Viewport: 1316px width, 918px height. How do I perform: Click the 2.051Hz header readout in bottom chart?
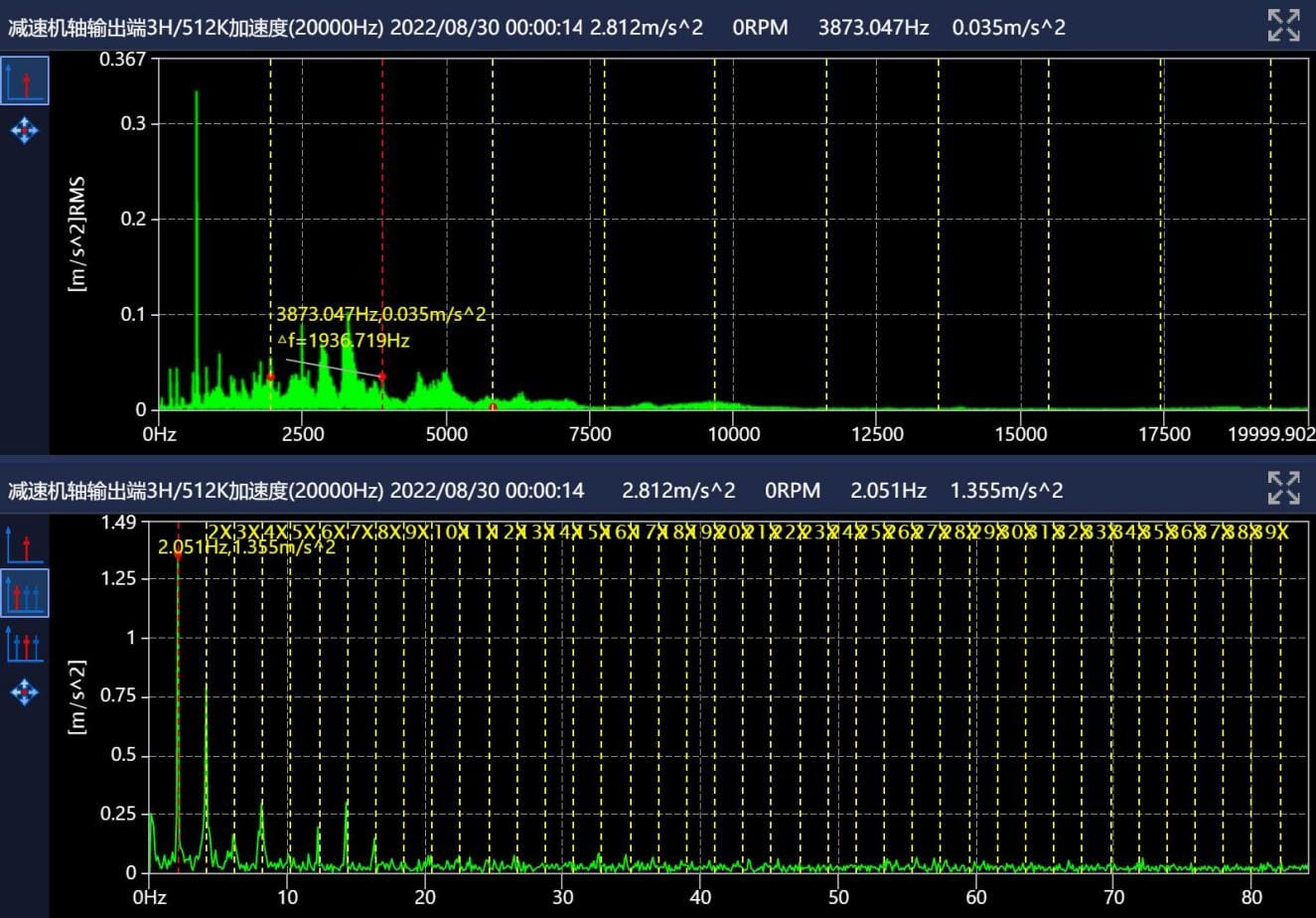point(888,490)
